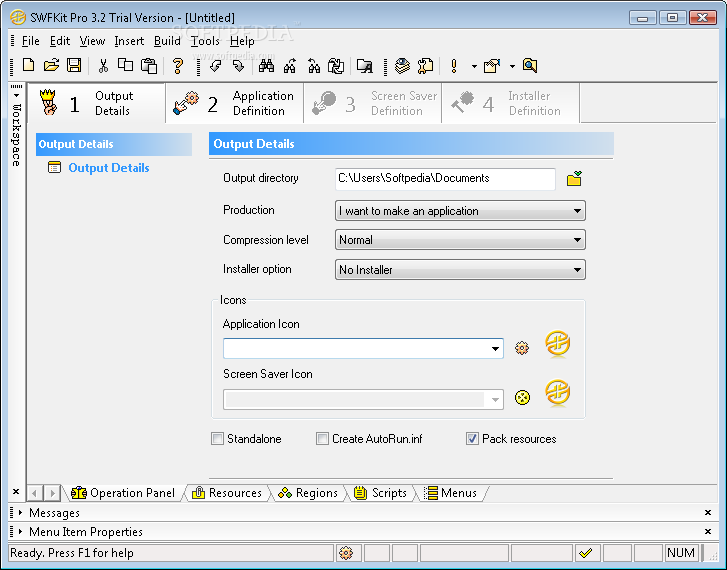Click the checkmark icon in status bar

pyautogui.click(x=586, y=553)
